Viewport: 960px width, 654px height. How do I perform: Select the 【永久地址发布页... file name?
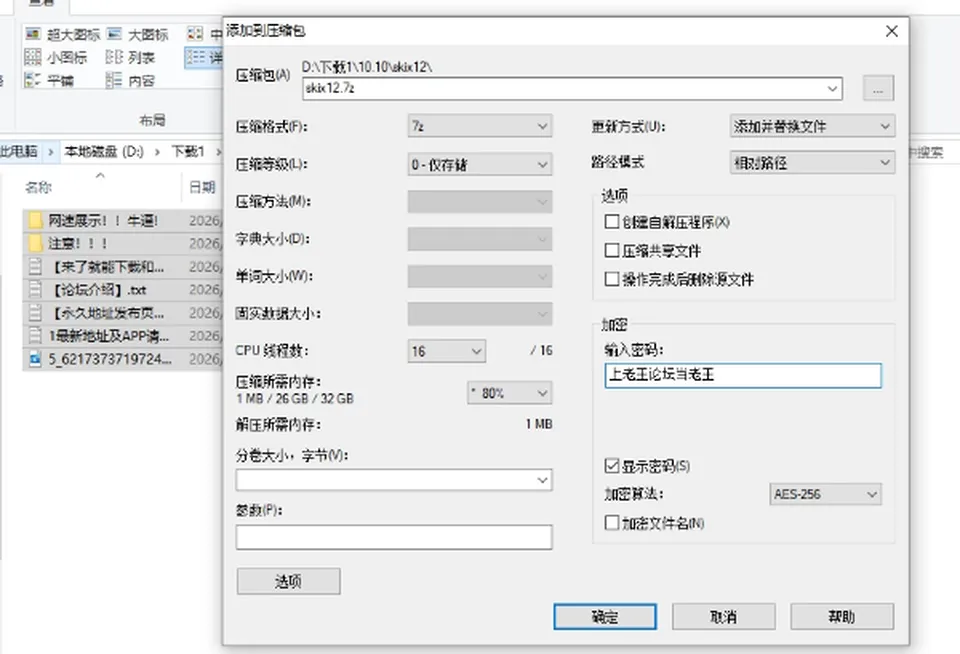pyautogui.click(x=107, y=313)
